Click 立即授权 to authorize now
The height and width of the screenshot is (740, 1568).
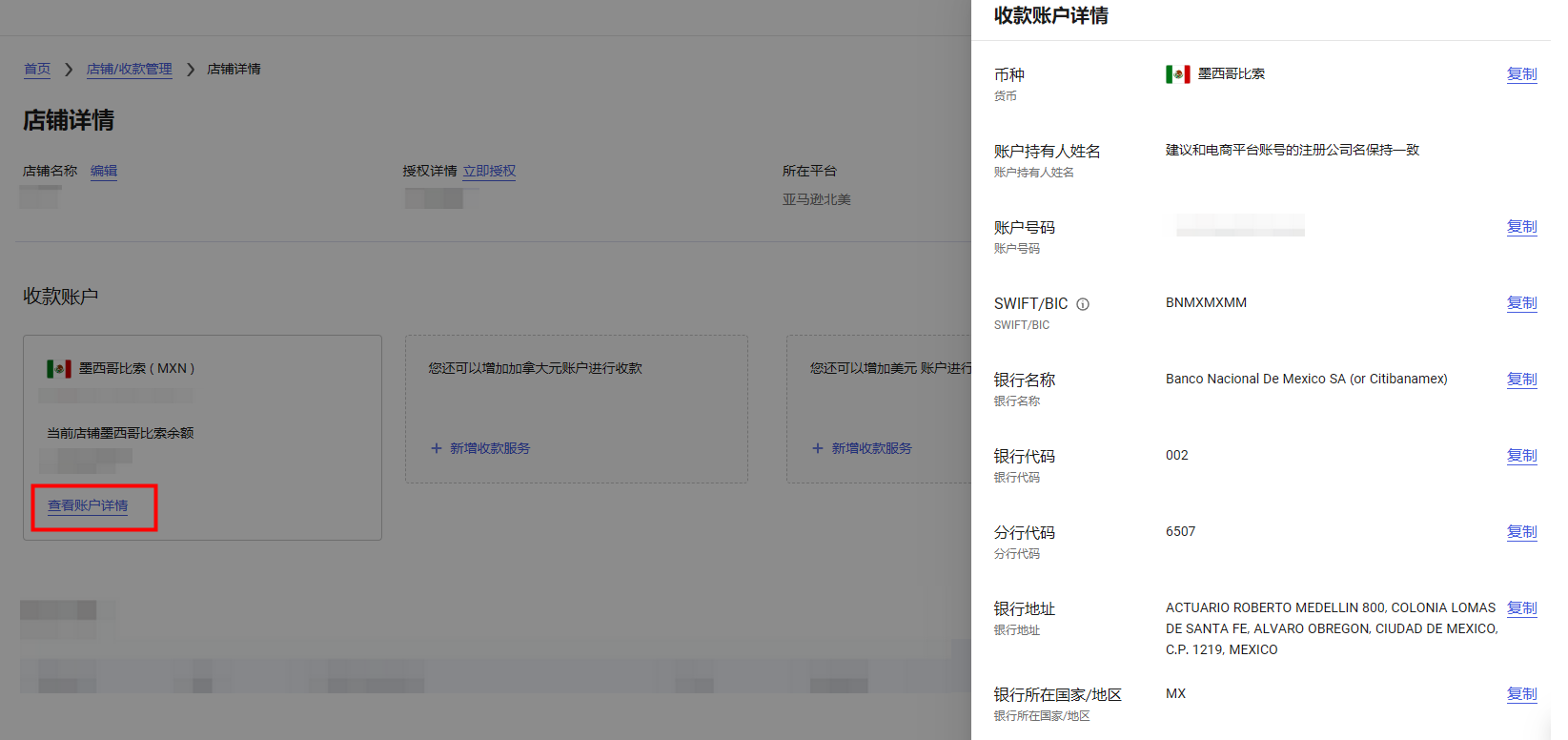click(x=489, y=171)
